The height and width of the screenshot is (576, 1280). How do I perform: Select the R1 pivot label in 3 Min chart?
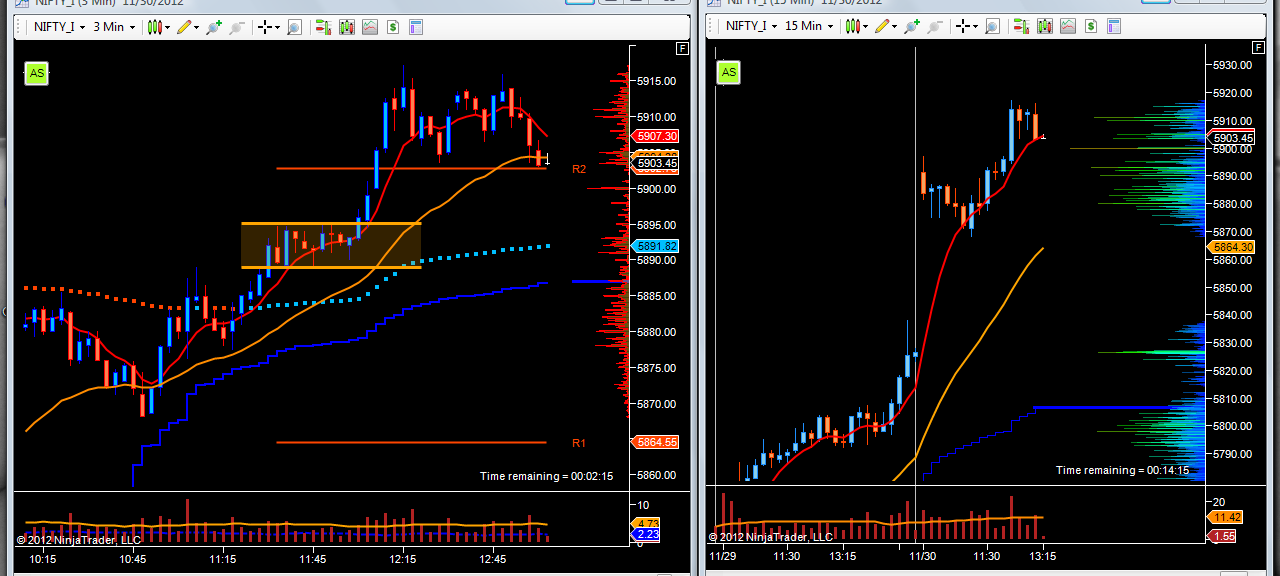coord(579,443)
